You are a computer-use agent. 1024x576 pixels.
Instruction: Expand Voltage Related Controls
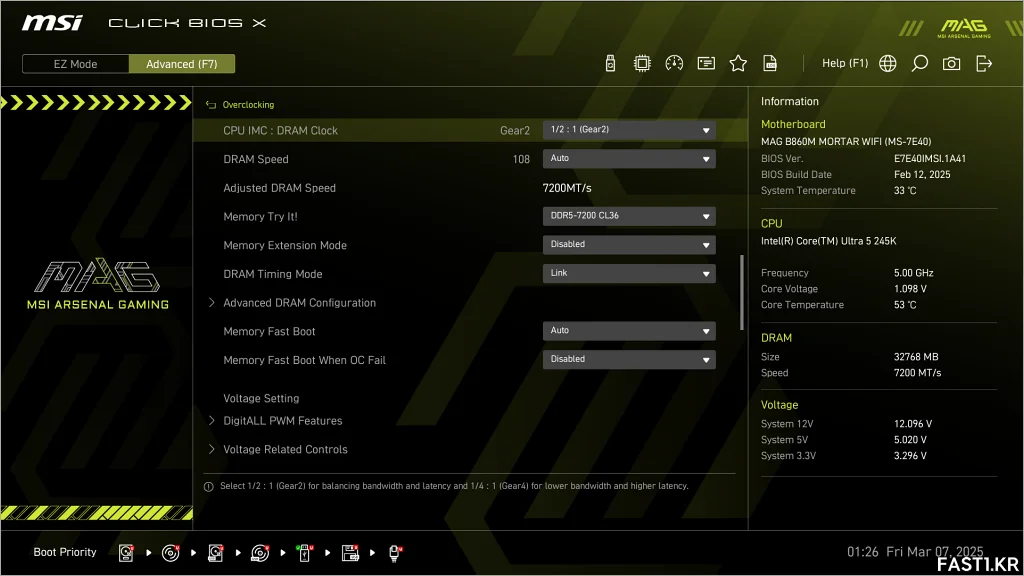tap(285, 450)
